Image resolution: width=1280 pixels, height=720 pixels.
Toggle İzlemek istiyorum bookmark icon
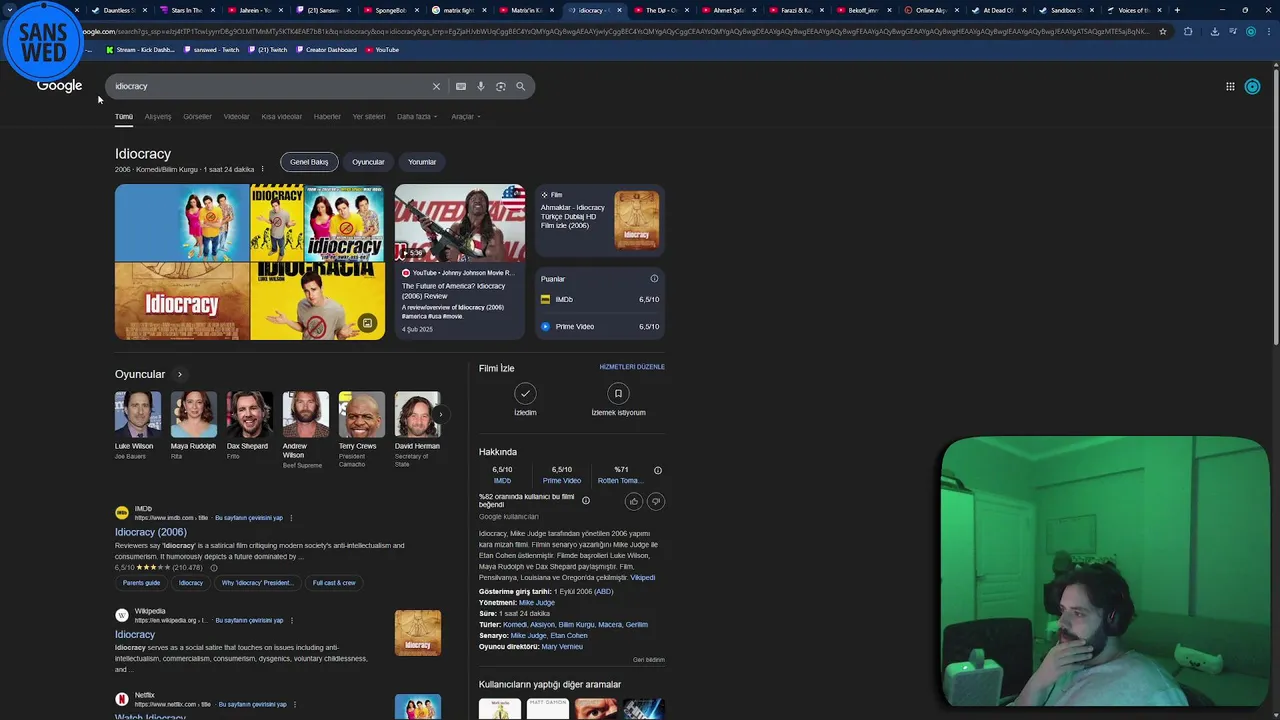click(618, 393)
